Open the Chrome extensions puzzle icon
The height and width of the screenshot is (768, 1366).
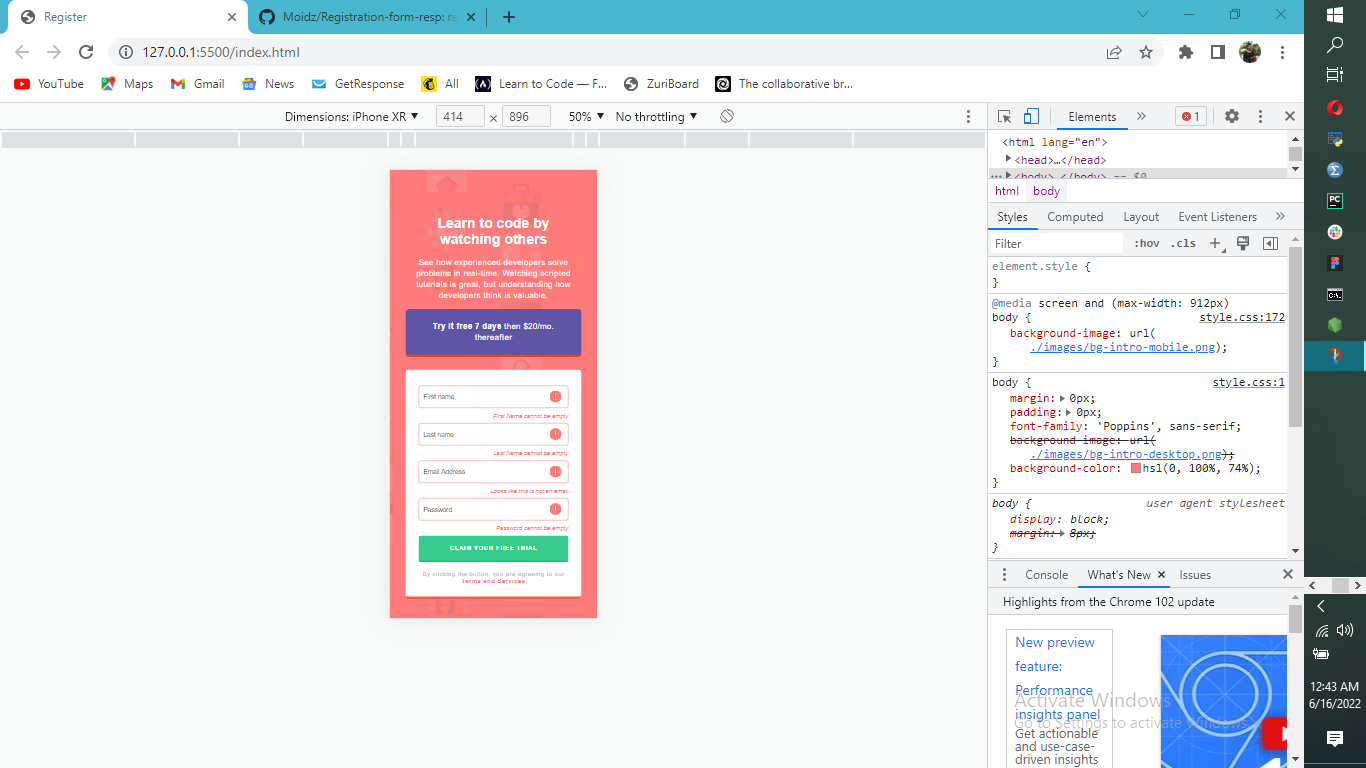[1186, 52]
